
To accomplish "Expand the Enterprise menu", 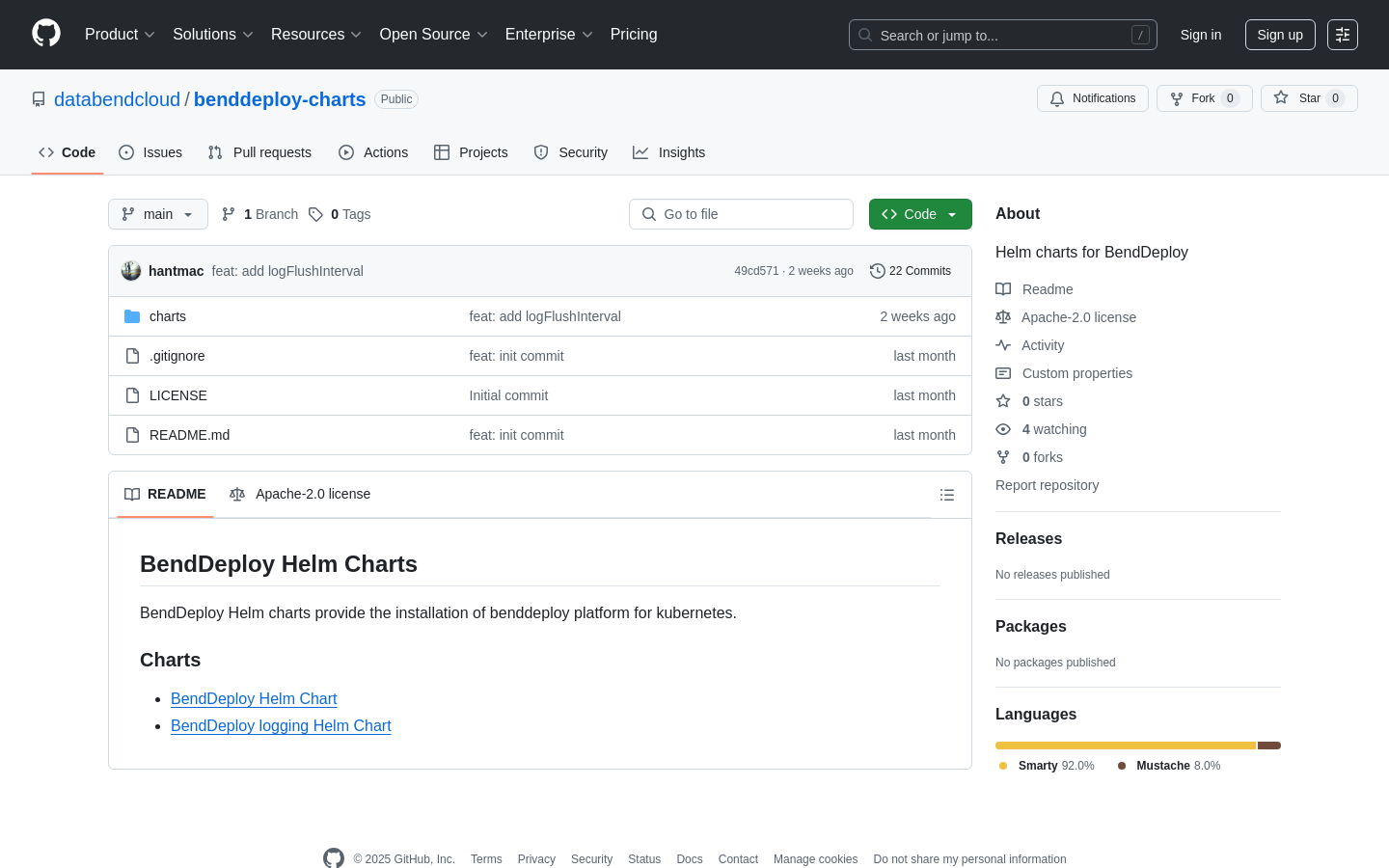I will pos(549,35).
